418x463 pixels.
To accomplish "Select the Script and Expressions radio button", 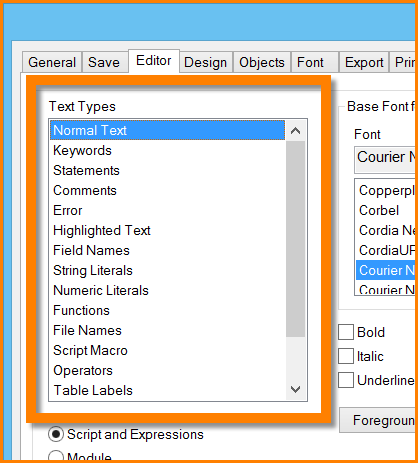I will [x=56, y=434].
